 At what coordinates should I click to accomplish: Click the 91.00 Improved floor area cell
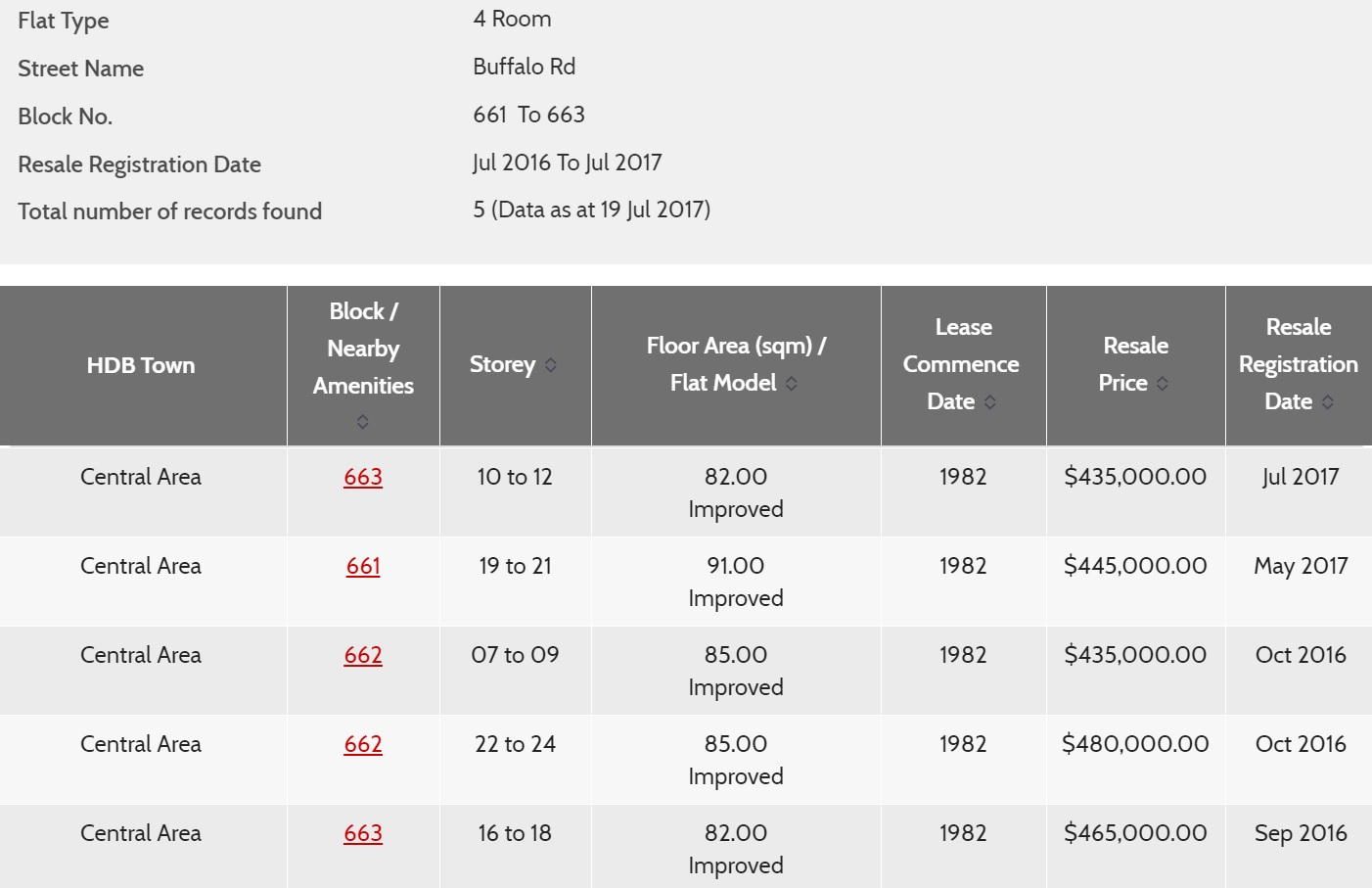[x=736, y=581]
